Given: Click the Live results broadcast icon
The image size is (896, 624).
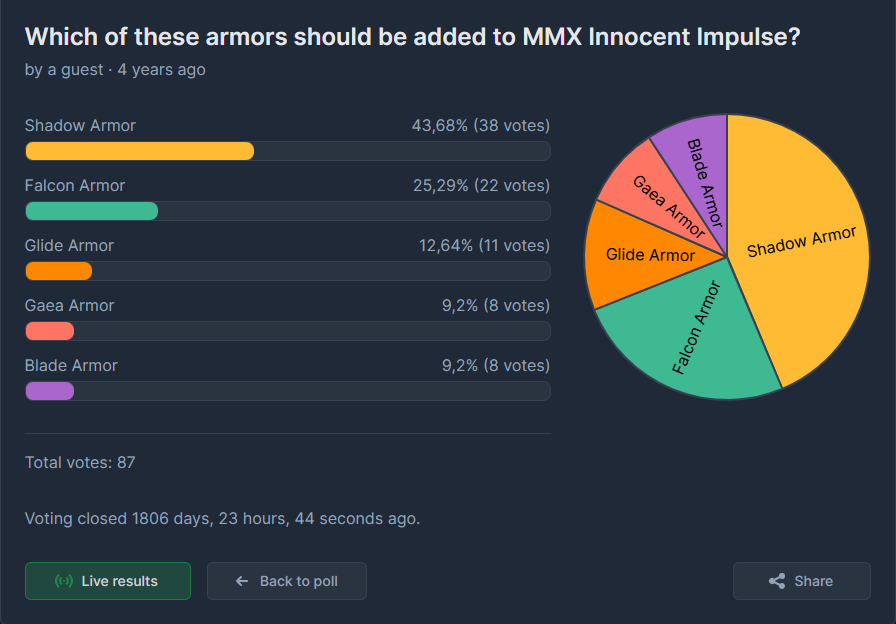Looking at the screenshot, I should [x=63, y=581].
